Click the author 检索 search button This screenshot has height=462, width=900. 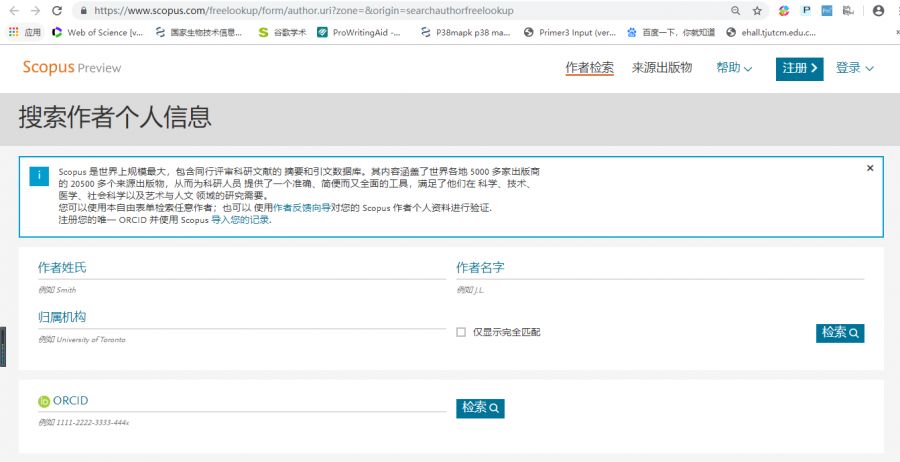point(840,333)
